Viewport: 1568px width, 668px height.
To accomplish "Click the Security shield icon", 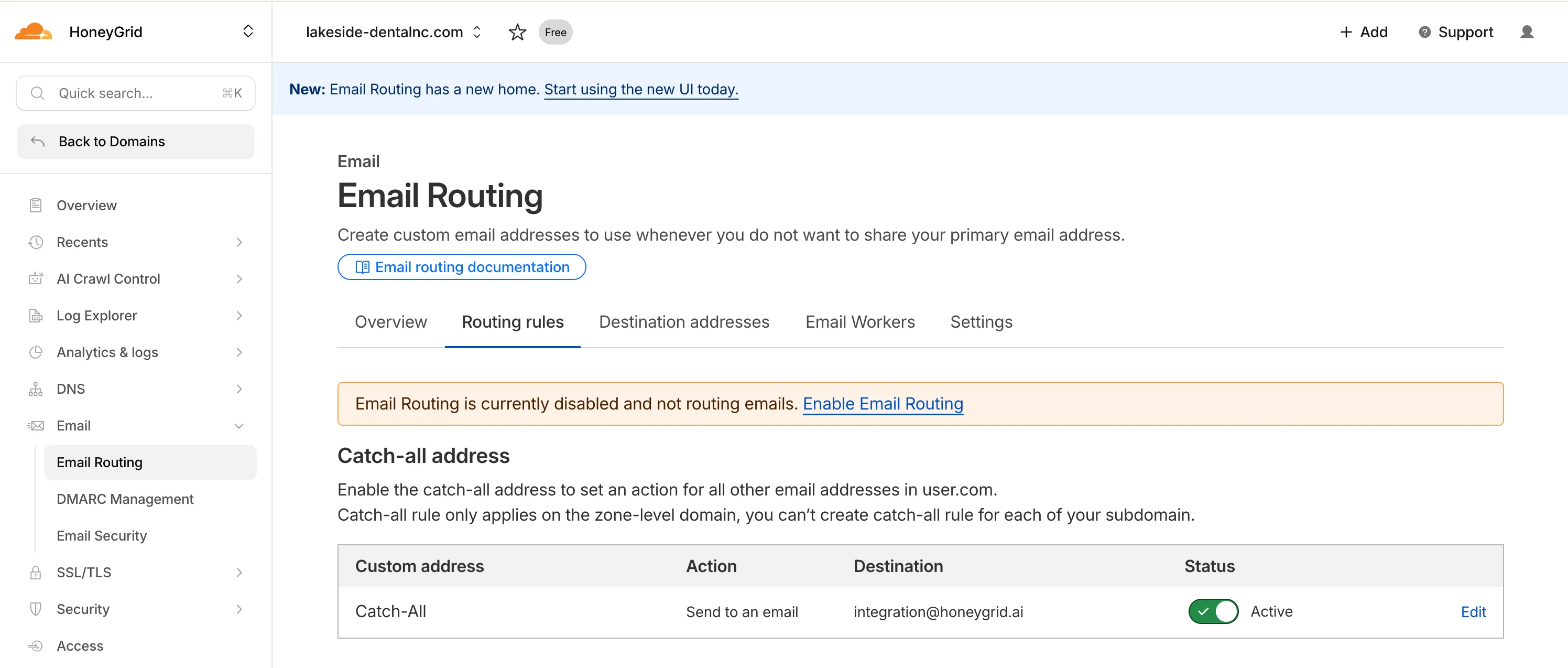I will click(36, 609).
